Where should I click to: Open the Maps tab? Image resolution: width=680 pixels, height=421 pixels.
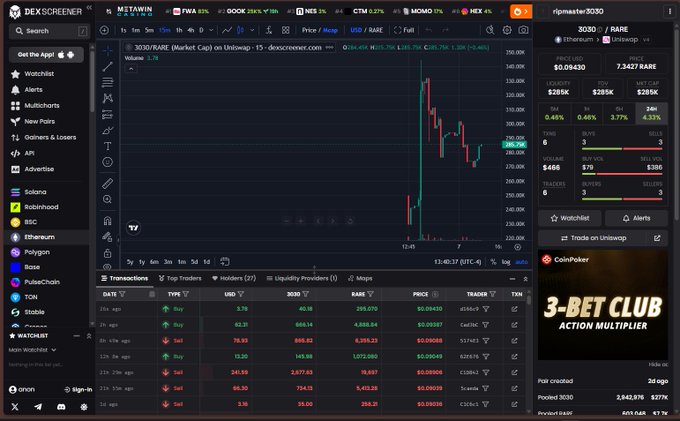pos(360,278)
